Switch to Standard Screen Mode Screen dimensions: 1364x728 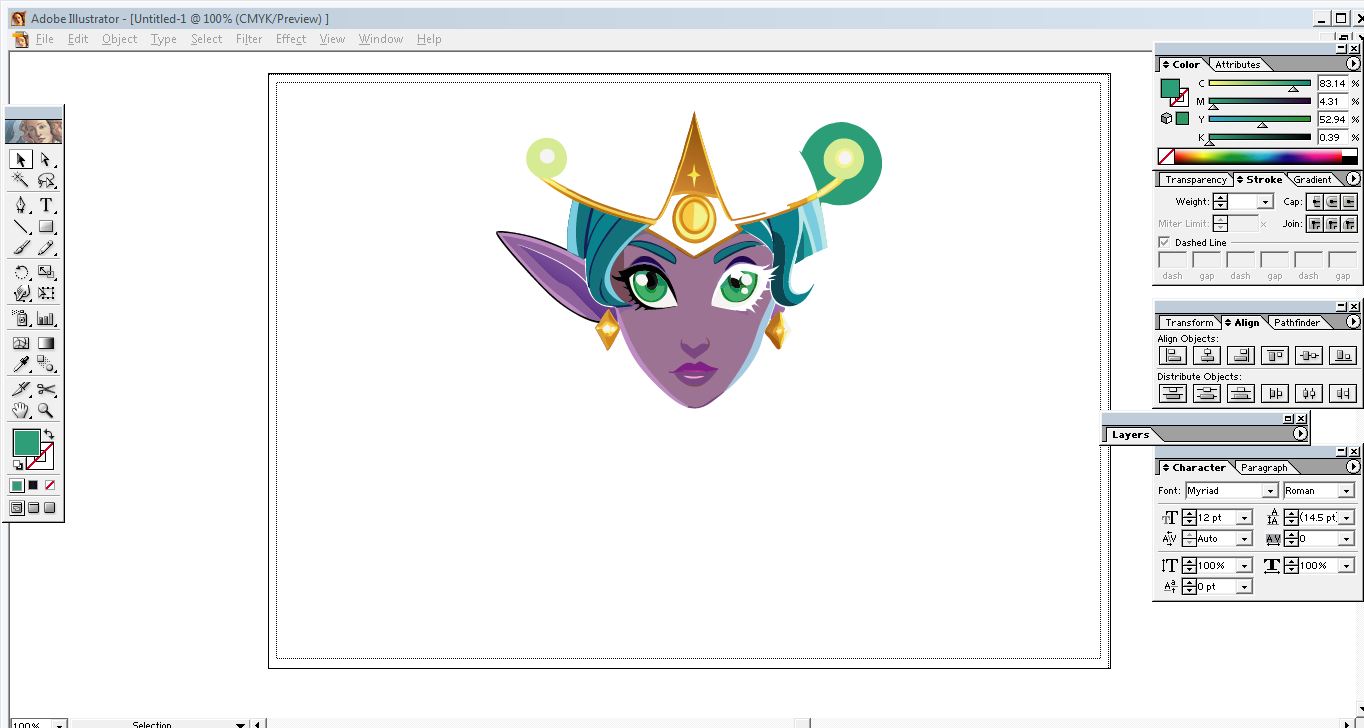(x=17, y=508)
